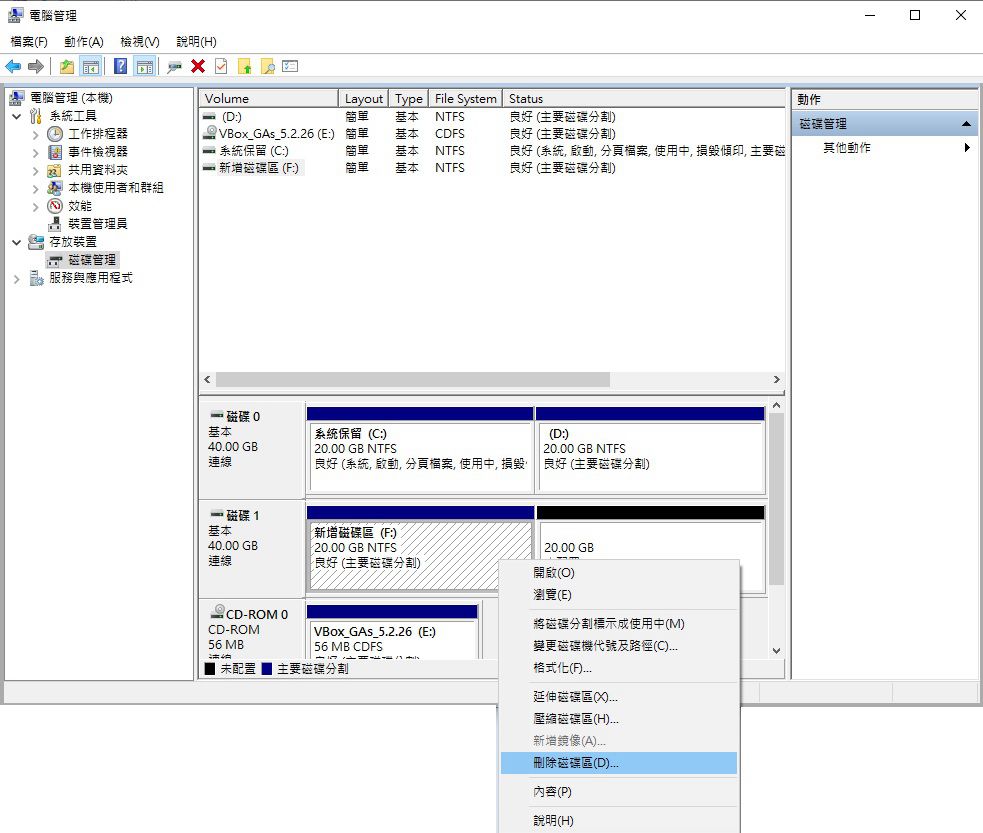Expand the 工作排程器 tree node
This screenshot has width=983, height=833.
click(x=36, y=135)
